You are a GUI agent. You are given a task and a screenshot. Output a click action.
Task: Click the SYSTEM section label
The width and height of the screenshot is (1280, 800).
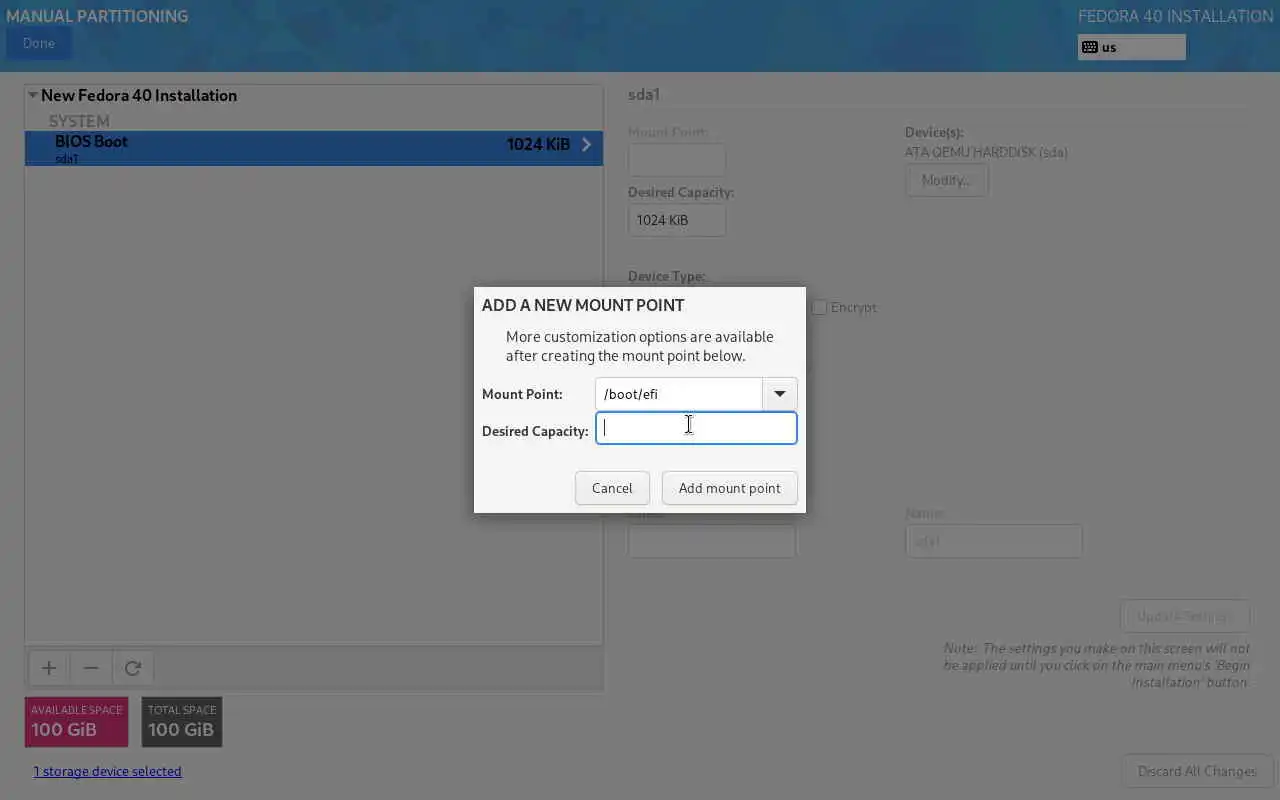(x=79, y=121)
